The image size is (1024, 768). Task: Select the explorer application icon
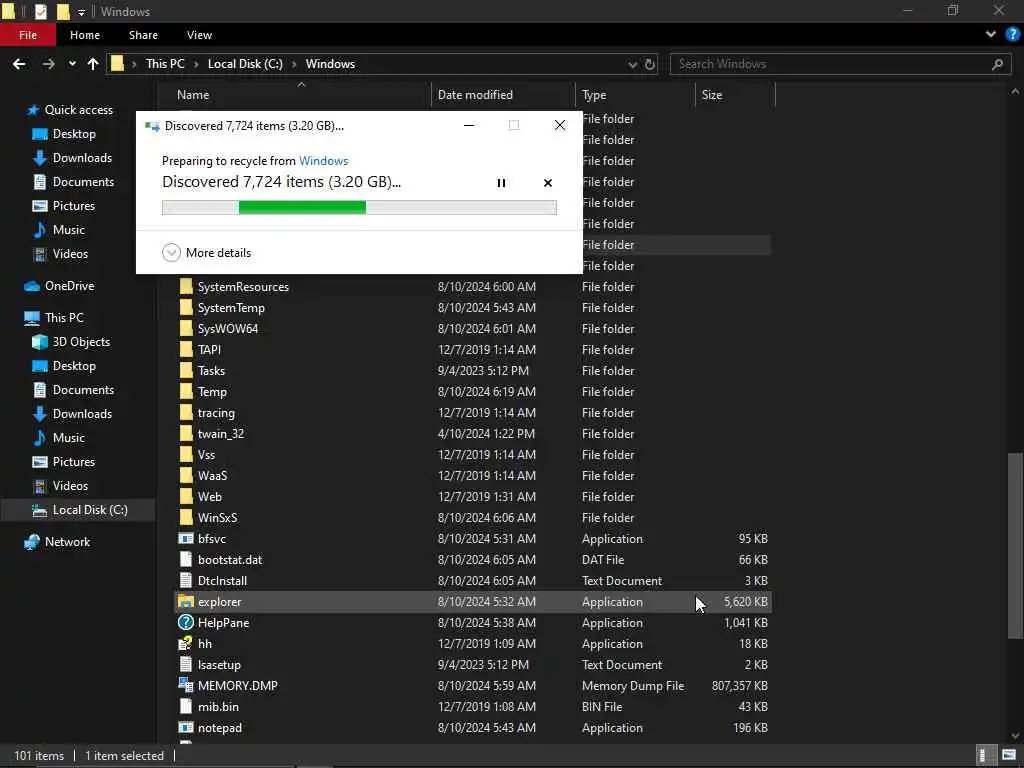click(x=186, y=601)
